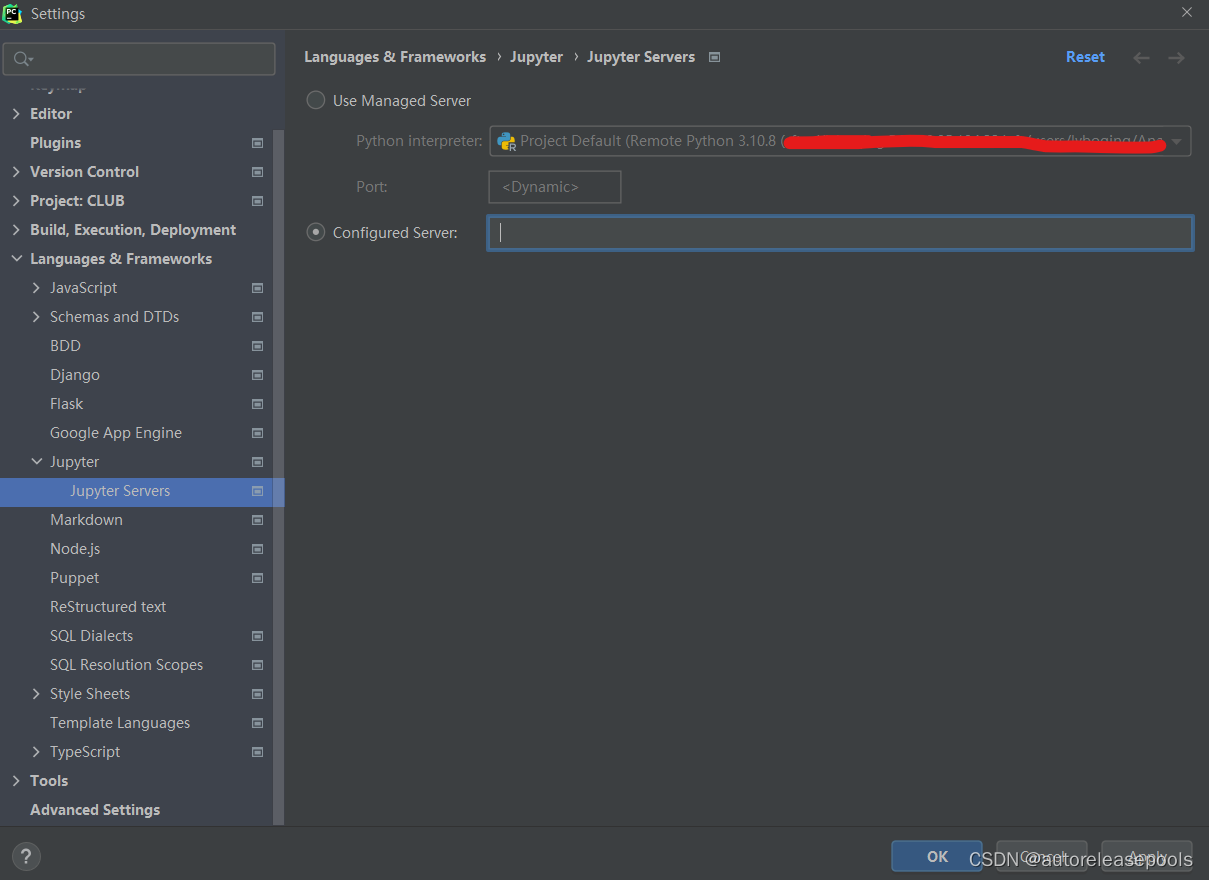Collapse the Jupyter tree node
This screenshot has width=1209, height=880.
point(36,462)
